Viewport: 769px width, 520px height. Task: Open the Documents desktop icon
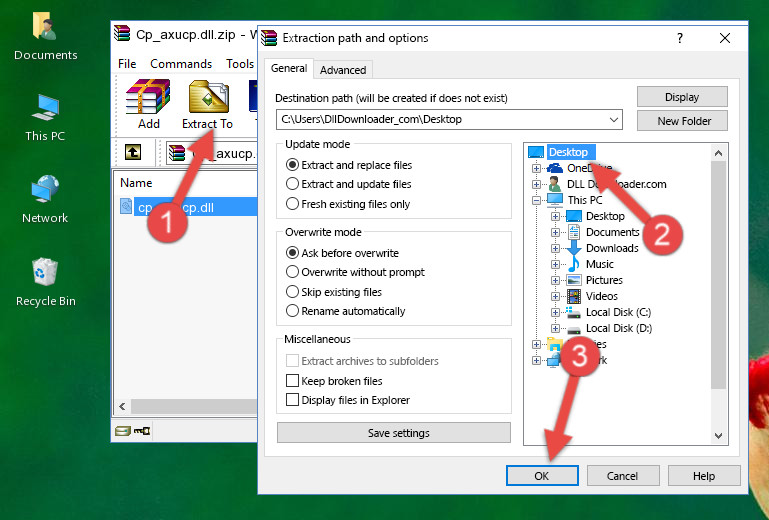45,37
